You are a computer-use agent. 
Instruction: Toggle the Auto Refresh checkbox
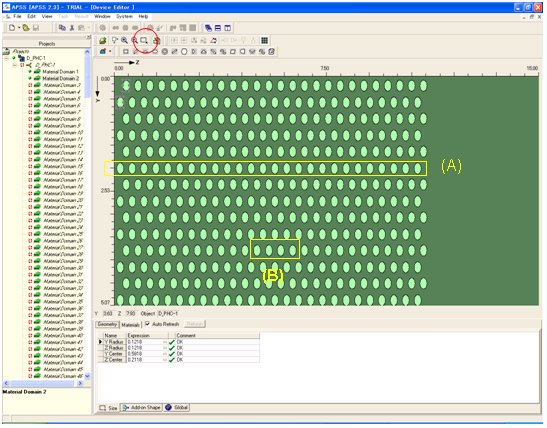[147, 324]
